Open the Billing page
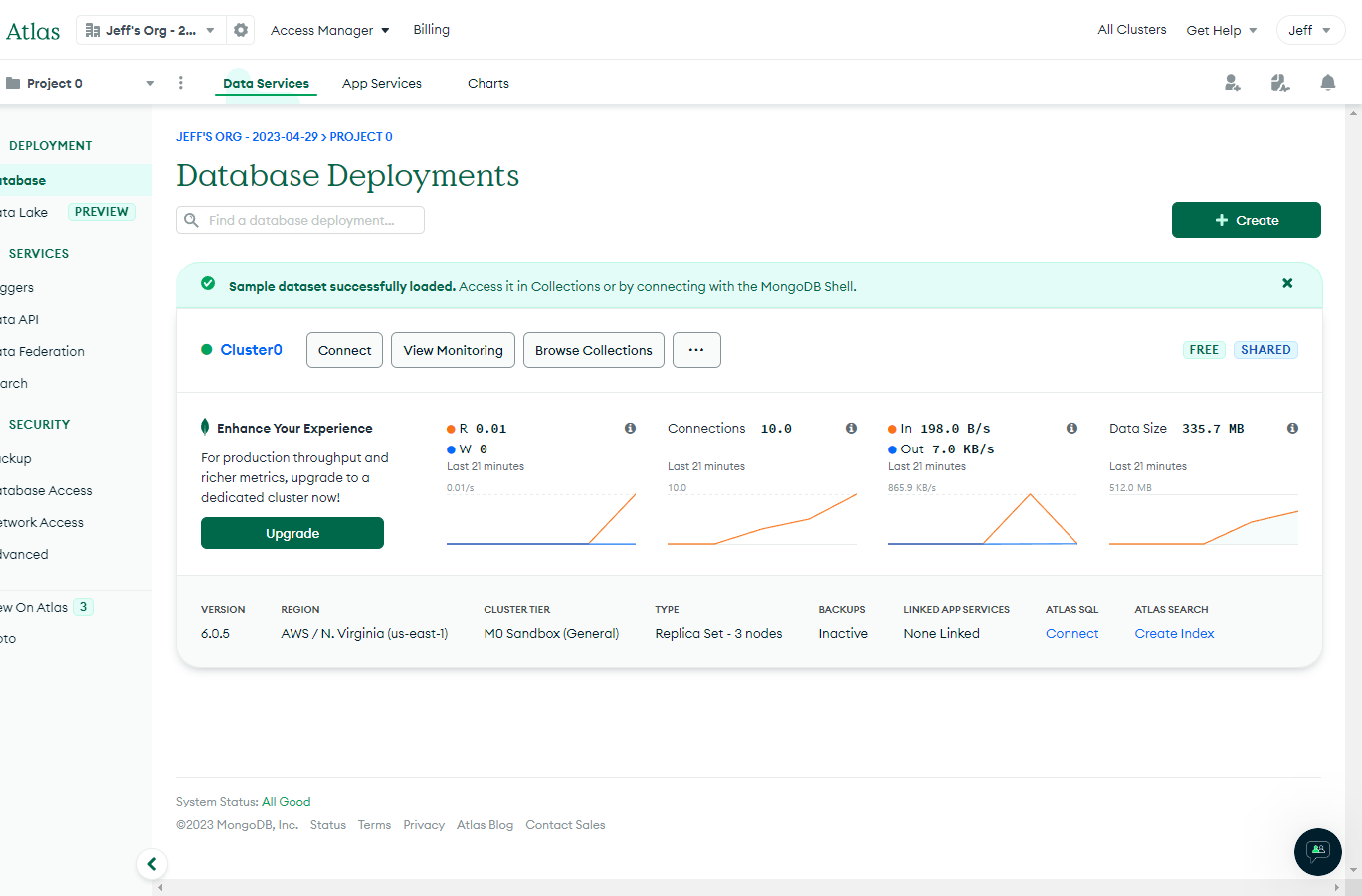Image resolution: width=1362 pixels, height=896 pixels. pyautogui.click(x=432, y=30)
